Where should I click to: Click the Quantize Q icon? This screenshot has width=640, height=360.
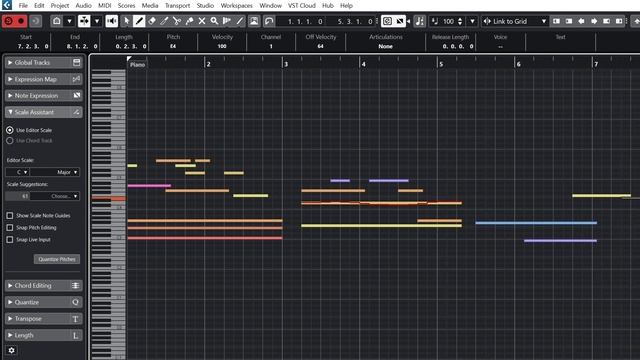76,302
